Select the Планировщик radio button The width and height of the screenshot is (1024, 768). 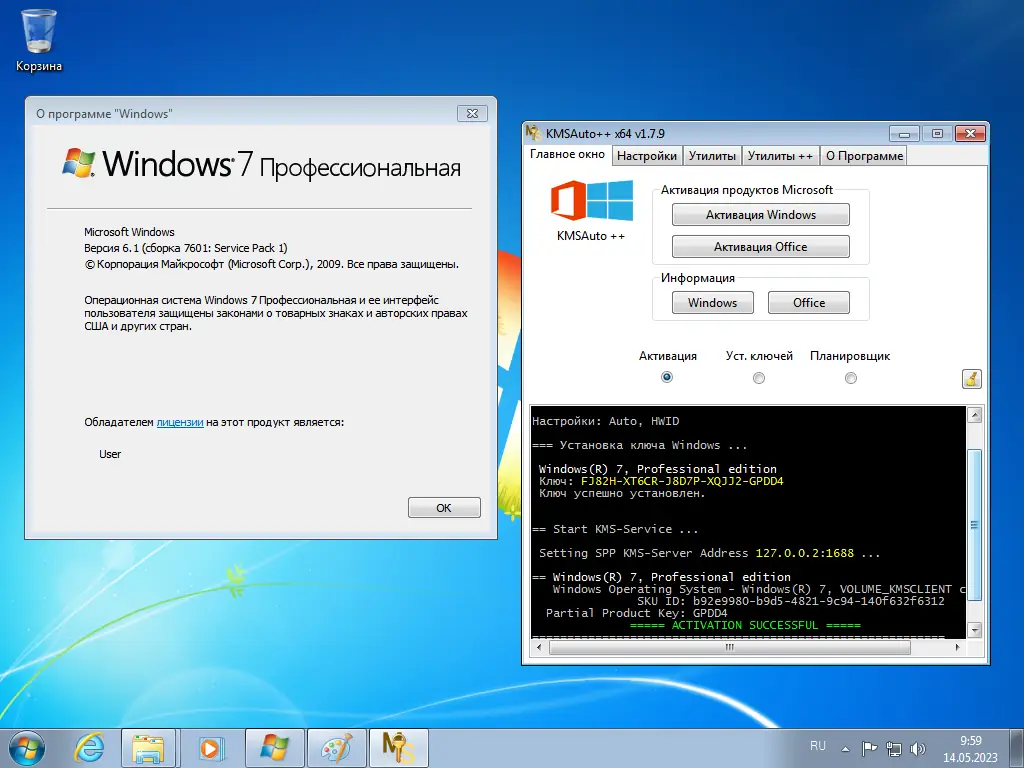tap(850, 377)
